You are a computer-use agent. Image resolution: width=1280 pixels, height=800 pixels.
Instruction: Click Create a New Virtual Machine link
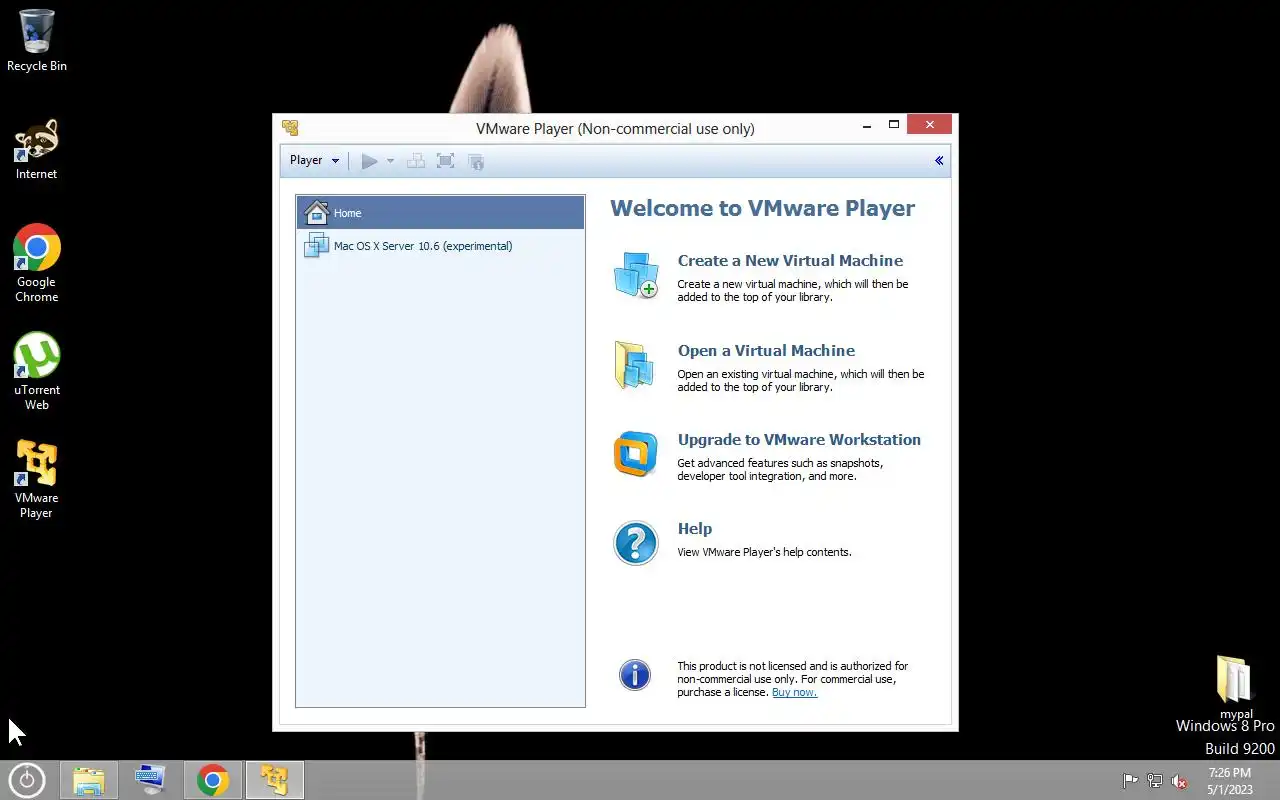tap(790, 261)
